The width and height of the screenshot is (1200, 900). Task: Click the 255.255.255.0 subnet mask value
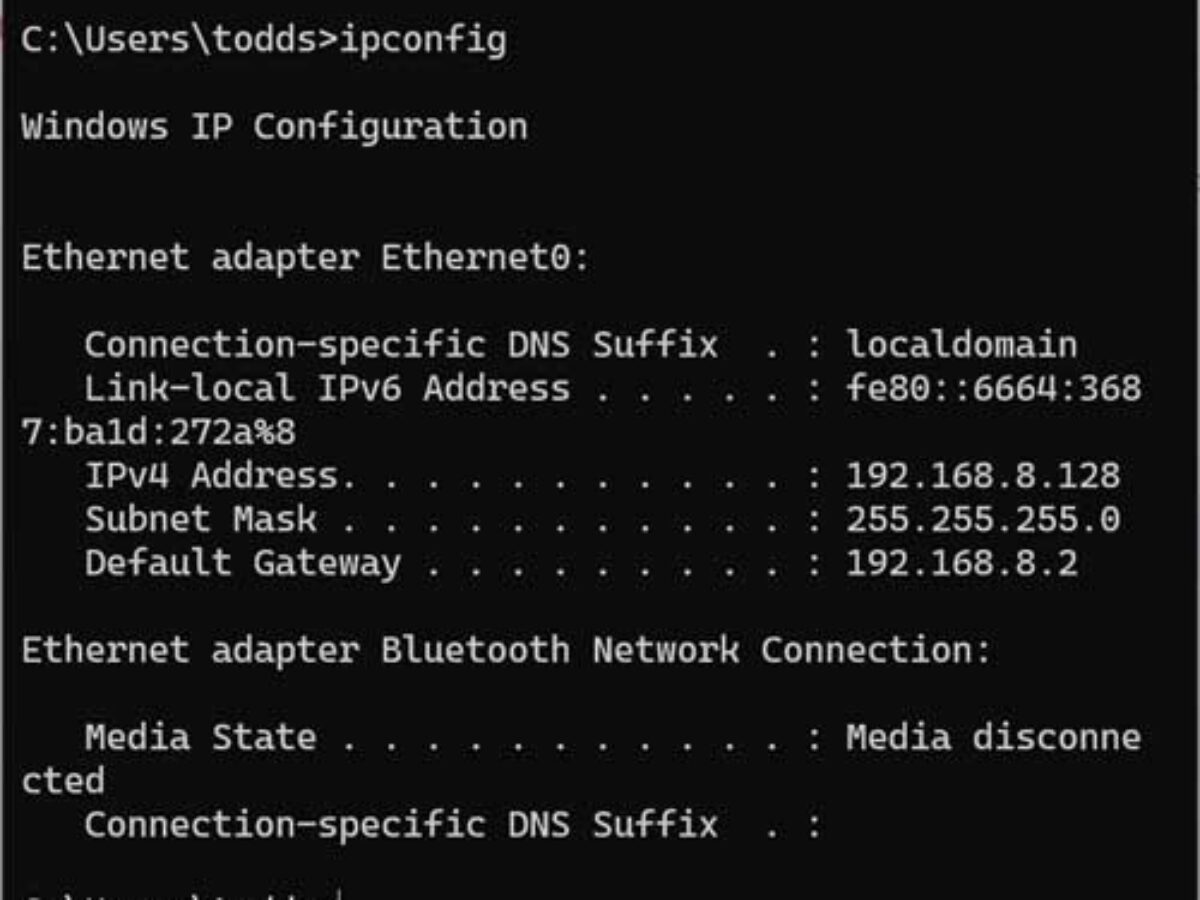[x=983, y=519]
